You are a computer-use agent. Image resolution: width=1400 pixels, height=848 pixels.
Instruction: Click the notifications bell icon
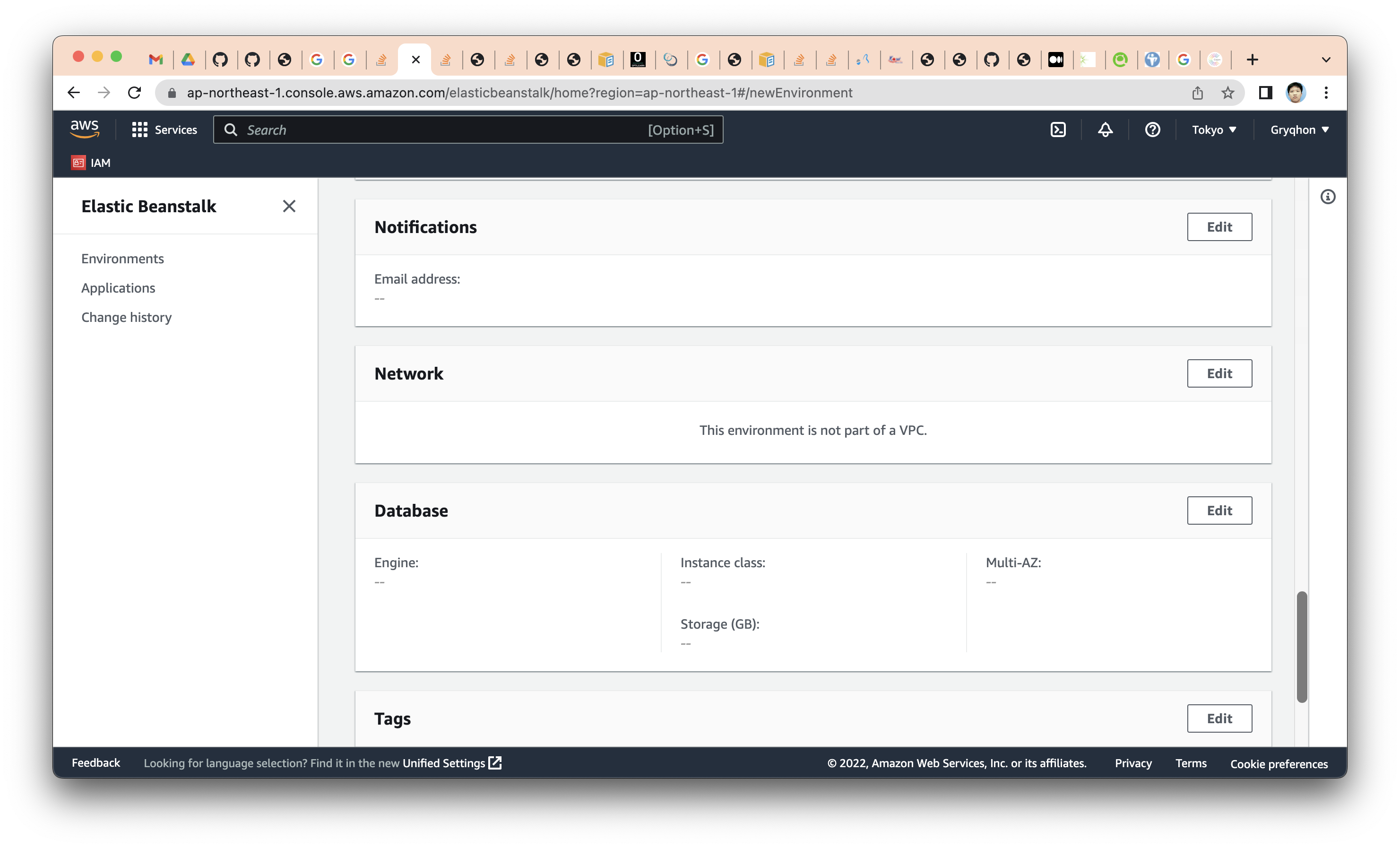1105,130
